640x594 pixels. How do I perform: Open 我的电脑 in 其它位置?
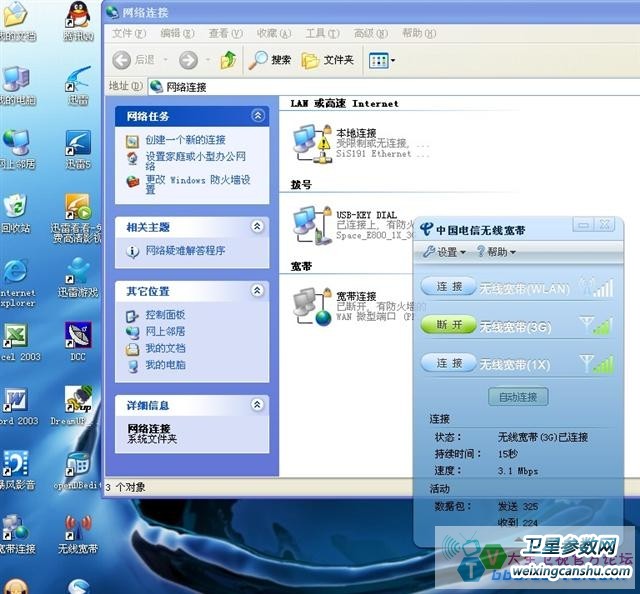coord(165,365)
